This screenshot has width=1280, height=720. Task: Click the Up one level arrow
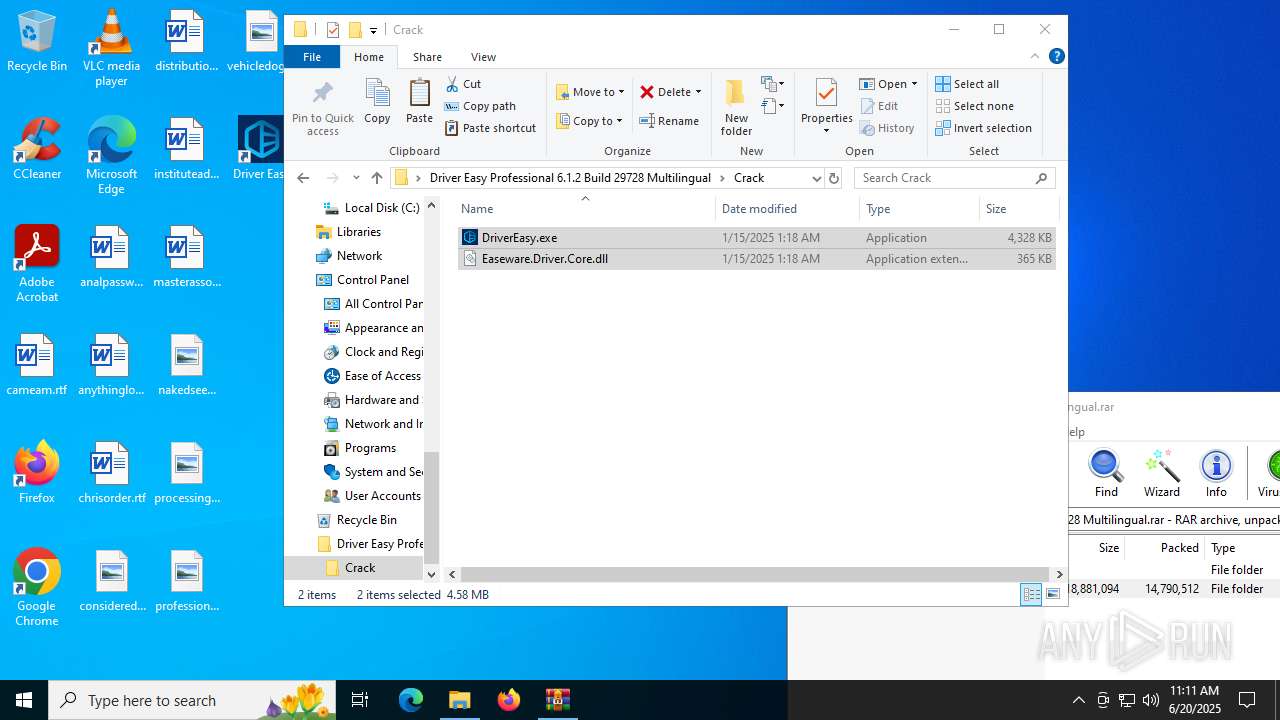(377, 178)
